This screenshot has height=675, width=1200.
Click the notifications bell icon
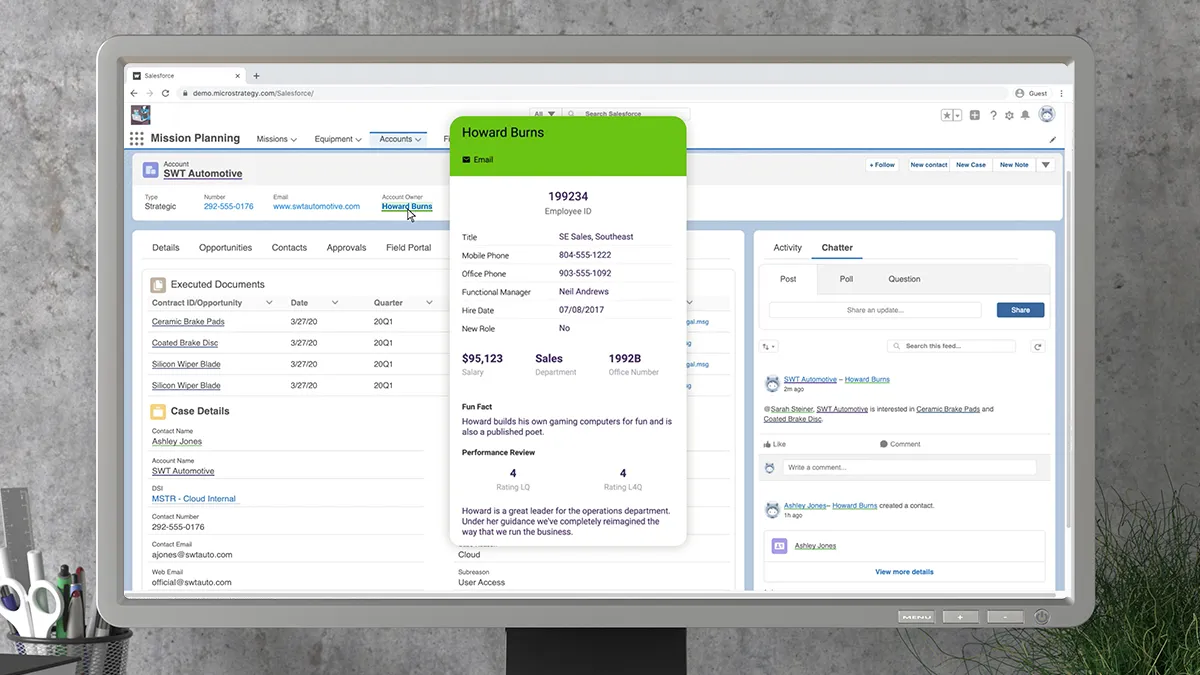tap(1025, 115)
